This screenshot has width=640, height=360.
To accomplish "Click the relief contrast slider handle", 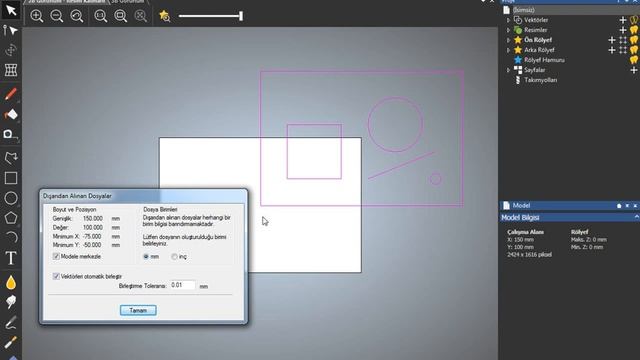I will coord(241,16).
